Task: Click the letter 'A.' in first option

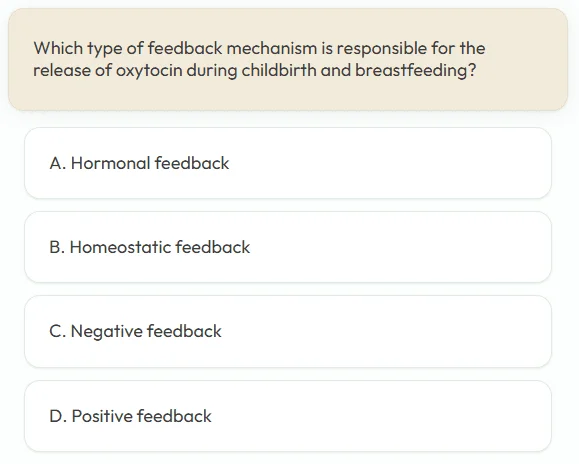Action: pyautogui.click(x=58, y=163)
